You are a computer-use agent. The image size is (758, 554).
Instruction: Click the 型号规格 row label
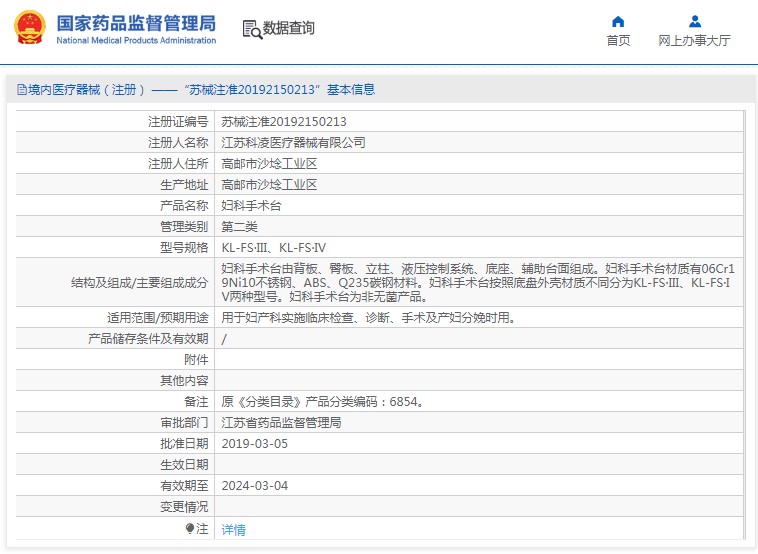click(184, 248)
